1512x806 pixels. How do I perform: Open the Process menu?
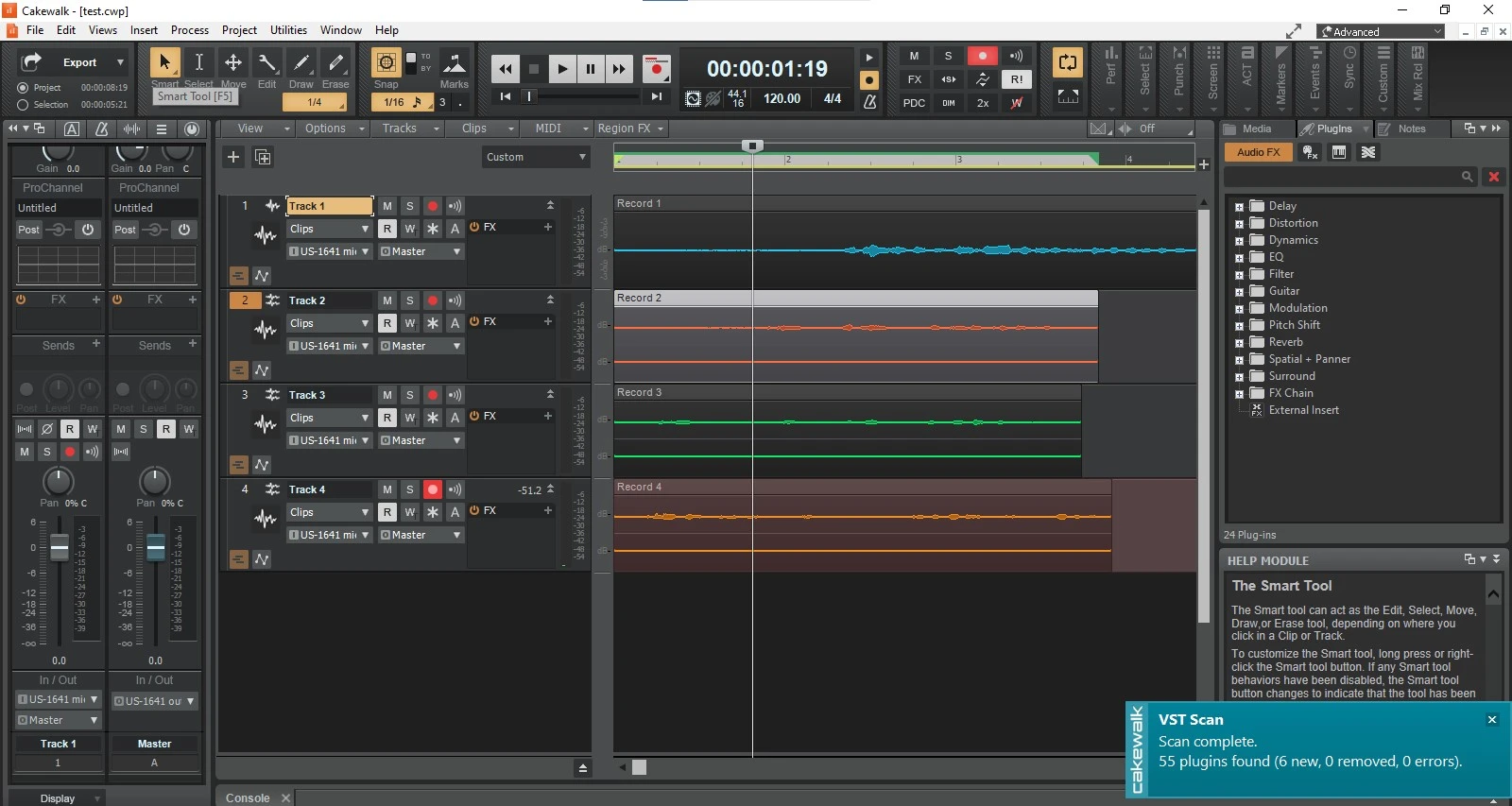(x=189, y=30)
